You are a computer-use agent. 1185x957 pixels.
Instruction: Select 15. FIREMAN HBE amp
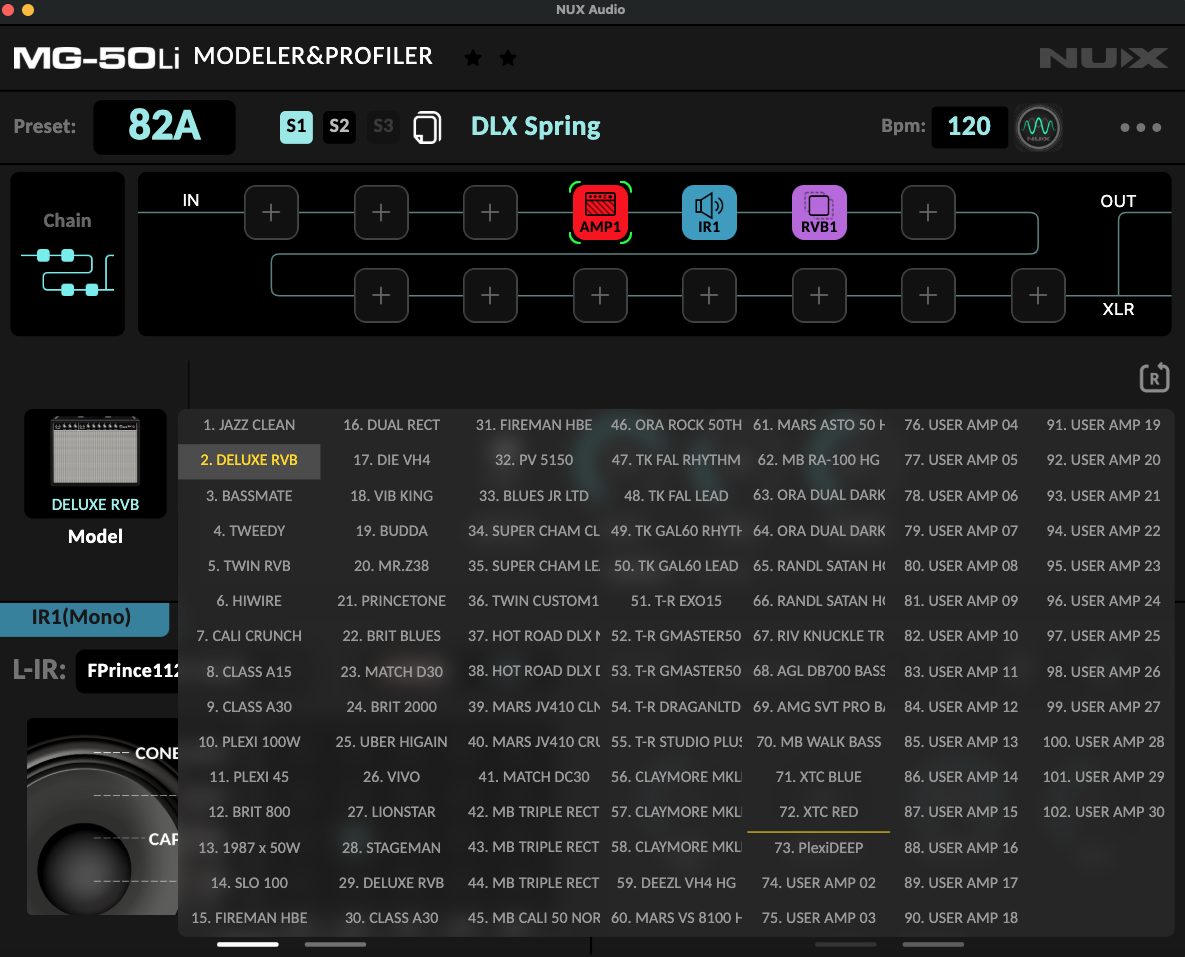click(x=249, y=918)
